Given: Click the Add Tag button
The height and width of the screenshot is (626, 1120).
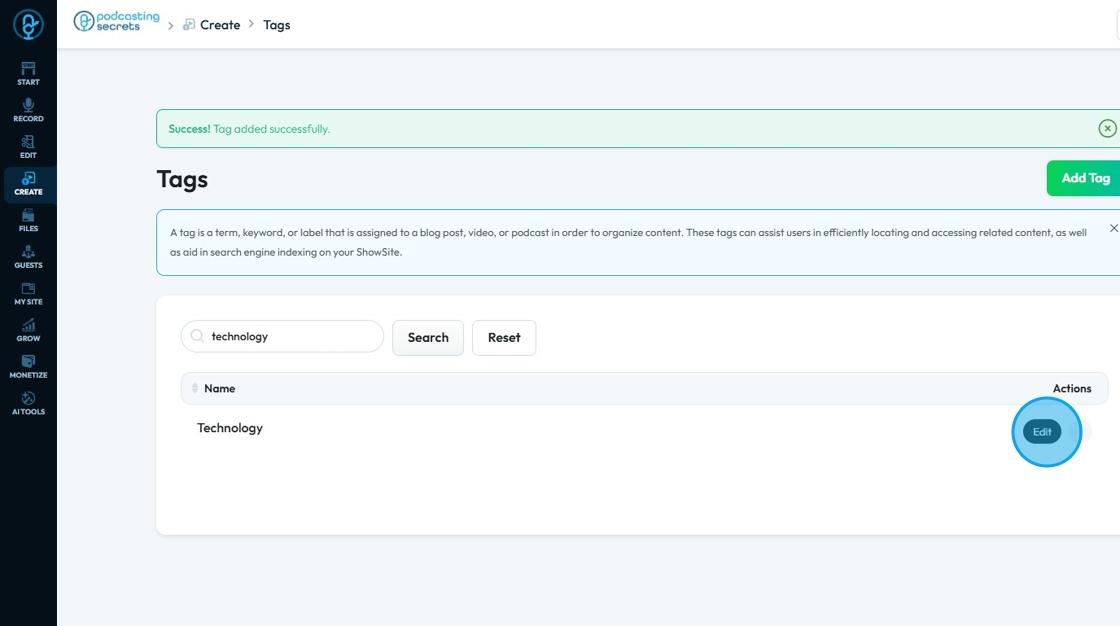Looking at the screenshot, I should click(1085, 178).
